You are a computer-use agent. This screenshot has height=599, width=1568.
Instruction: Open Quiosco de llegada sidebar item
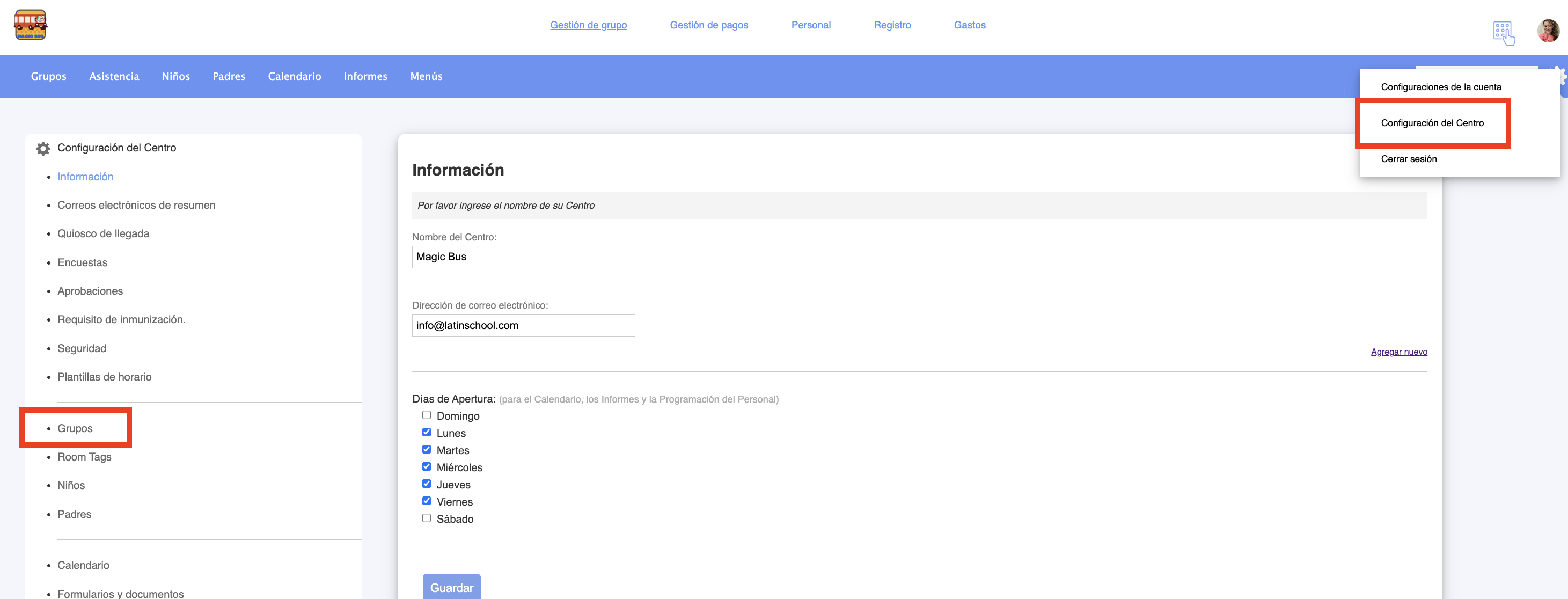click(x=103, y=234)
